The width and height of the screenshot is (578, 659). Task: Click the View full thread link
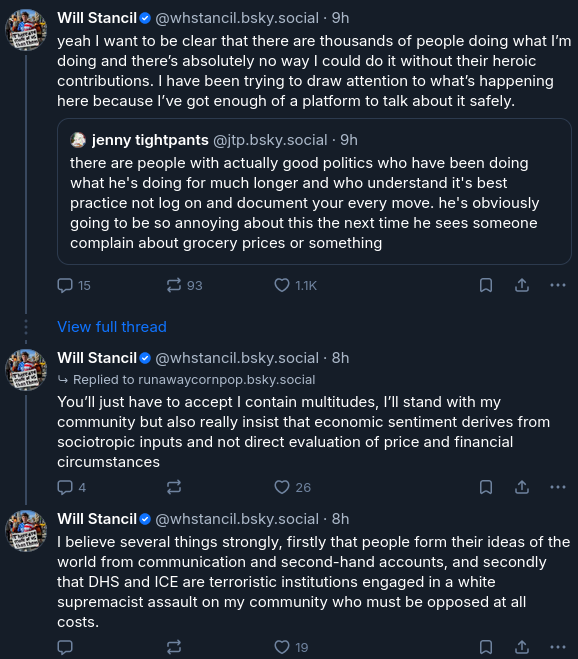coord(112,327)
